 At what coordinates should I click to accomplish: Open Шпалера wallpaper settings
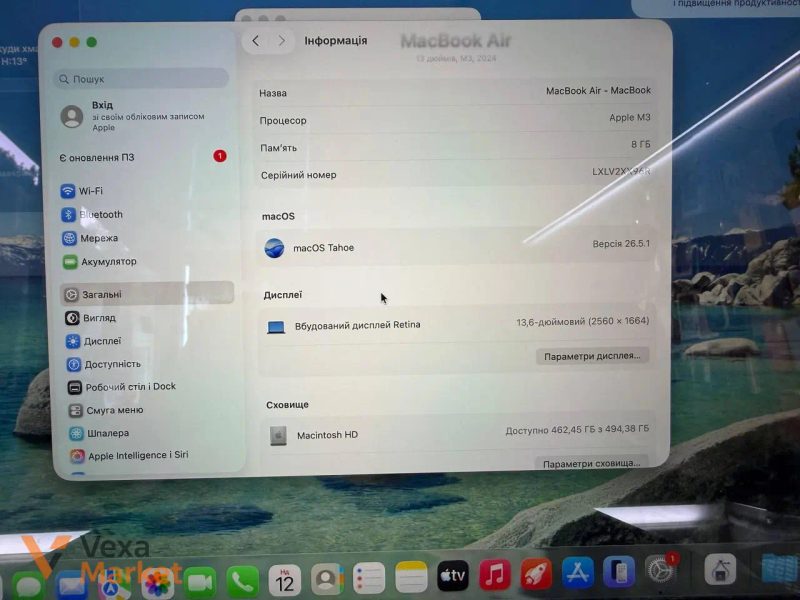[99, 433]
